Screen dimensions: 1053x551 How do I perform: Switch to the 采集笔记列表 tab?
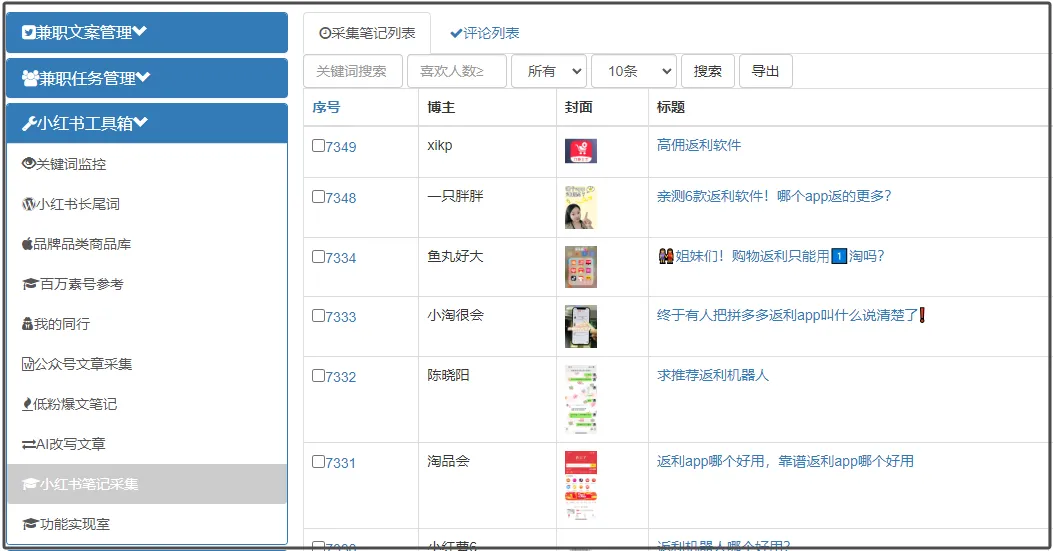point(367,33)
